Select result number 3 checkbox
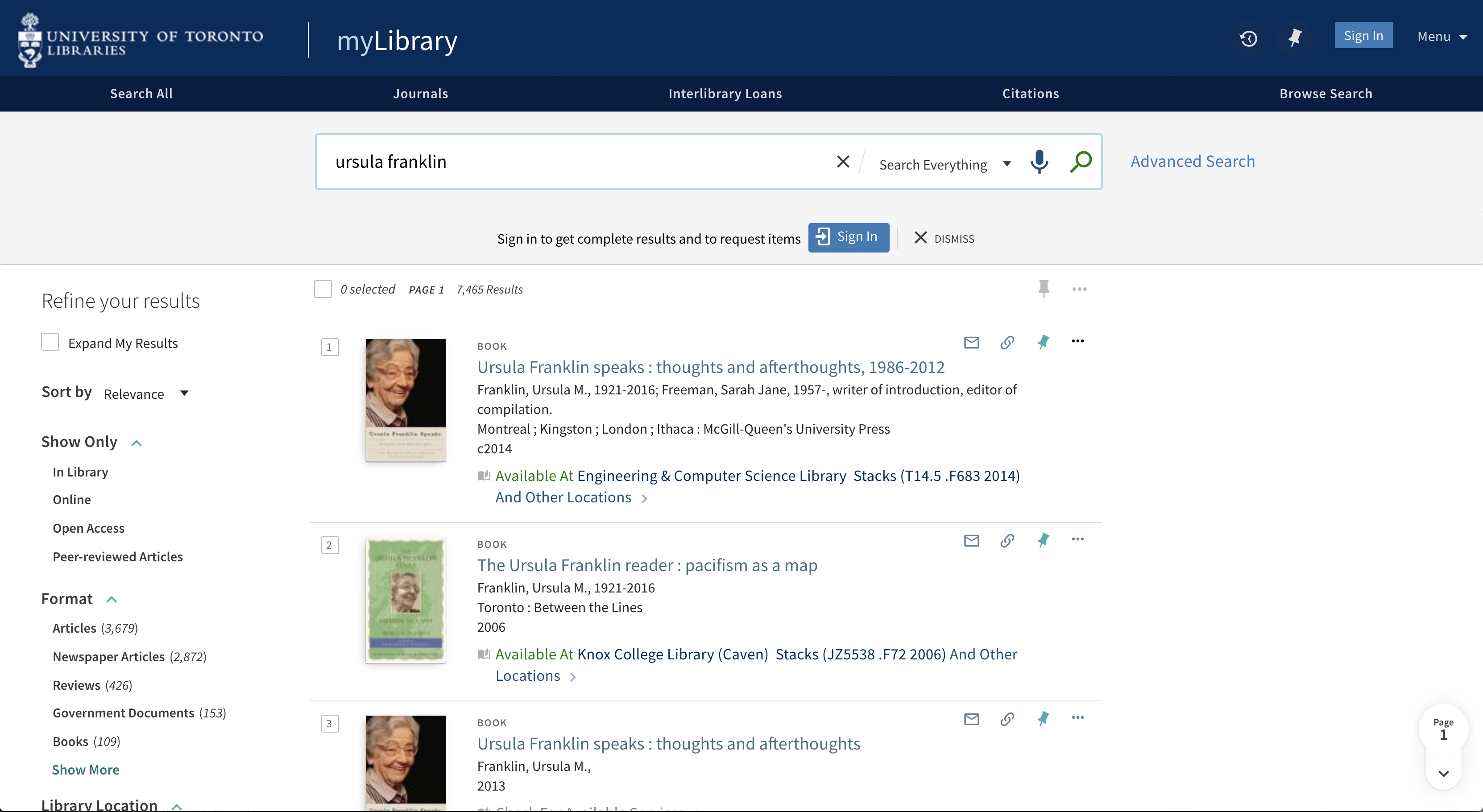The image size is (1483, 812). coord(330,723)
